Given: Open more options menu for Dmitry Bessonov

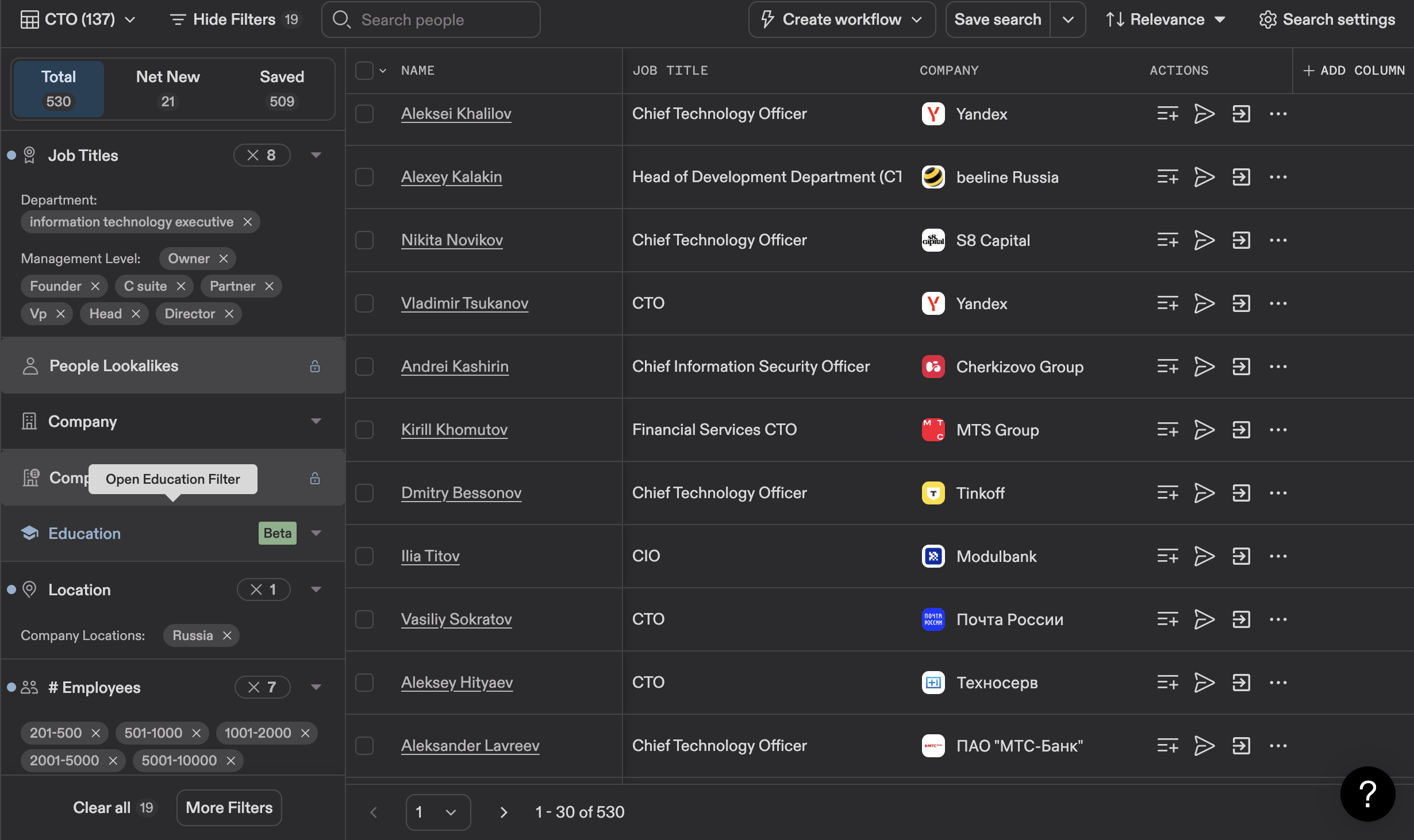Looking at the screenshot, I should pyautogui.click(x=1278, y=493).
